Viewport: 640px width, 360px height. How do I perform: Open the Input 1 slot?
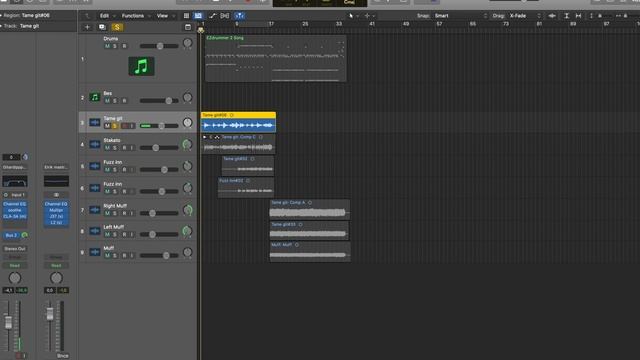tap(15, 195)
